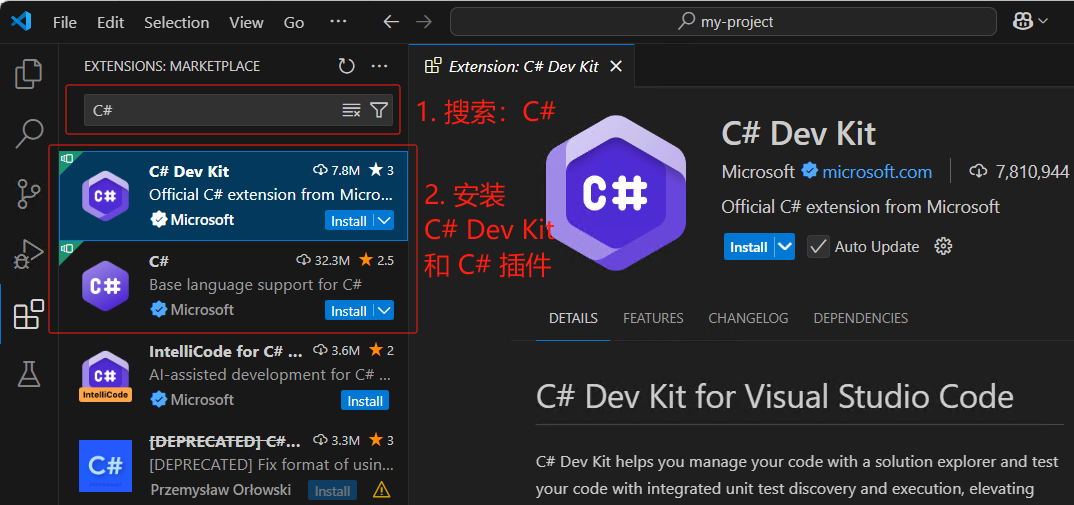Image resolution: width=1074 pixels, height=505 pixels.
Task: Click Base language support for C# description
Action: pyautogui.click(x=255, y=284)
